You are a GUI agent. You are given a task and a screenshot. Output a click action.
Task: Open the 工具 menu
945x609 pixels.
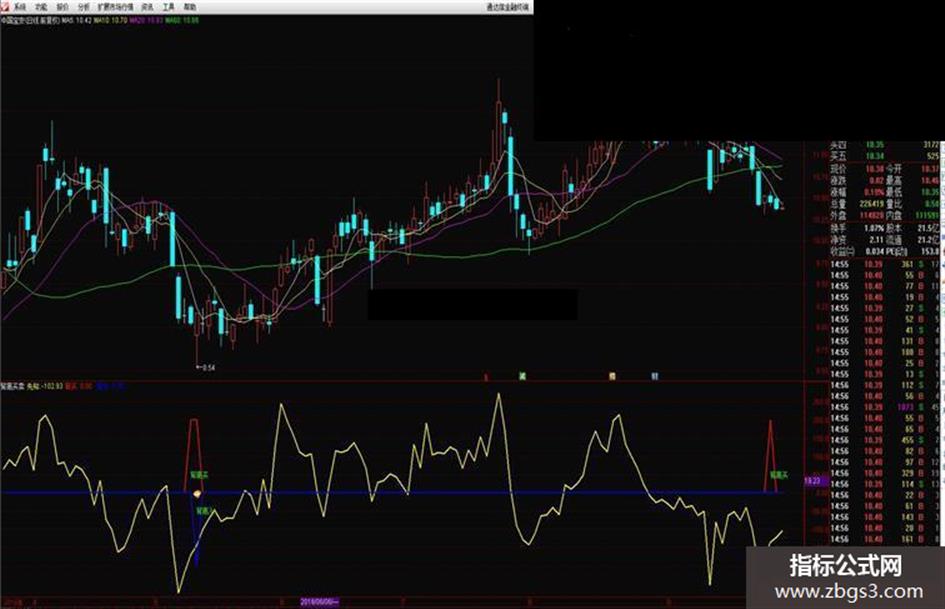click(169, 7)
